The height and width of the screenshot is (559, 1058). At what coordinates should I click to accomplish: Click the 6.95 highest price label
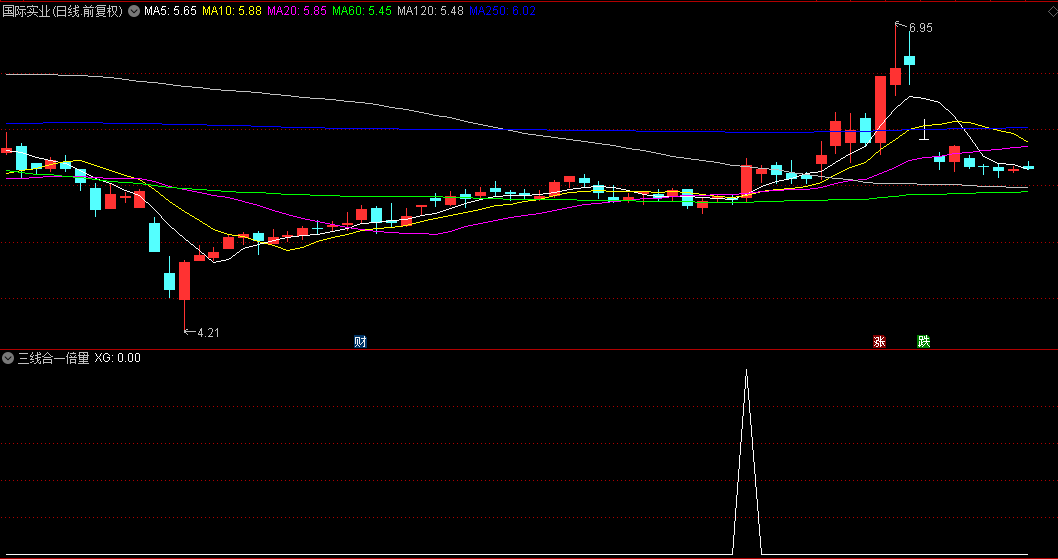919,29
